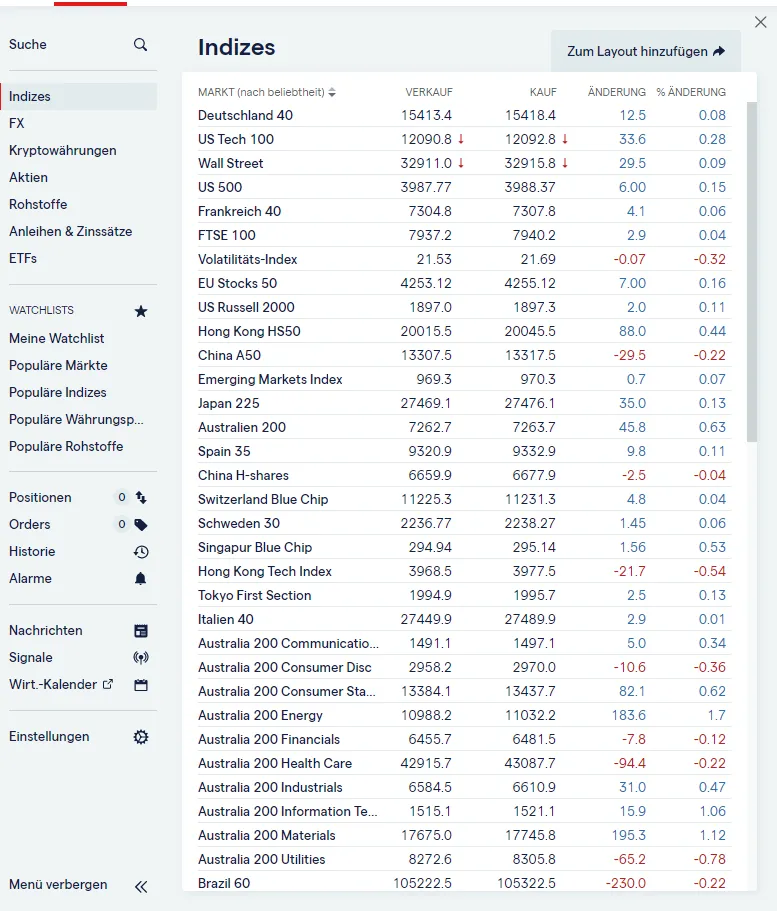Close the market panel with X
This screenshot has height=911, width=777.
pos(760,22)
